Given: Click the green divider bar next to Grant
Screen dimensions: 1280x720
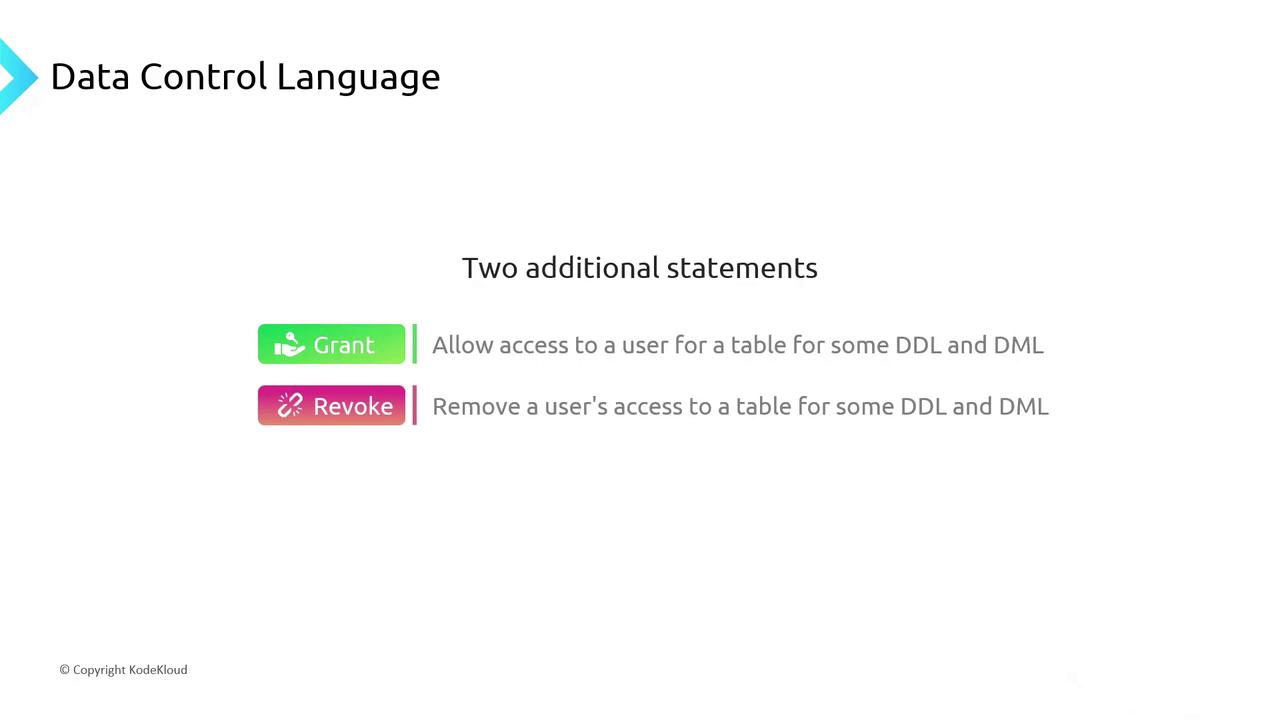Looking at the screenshot, I should (414, 344).
